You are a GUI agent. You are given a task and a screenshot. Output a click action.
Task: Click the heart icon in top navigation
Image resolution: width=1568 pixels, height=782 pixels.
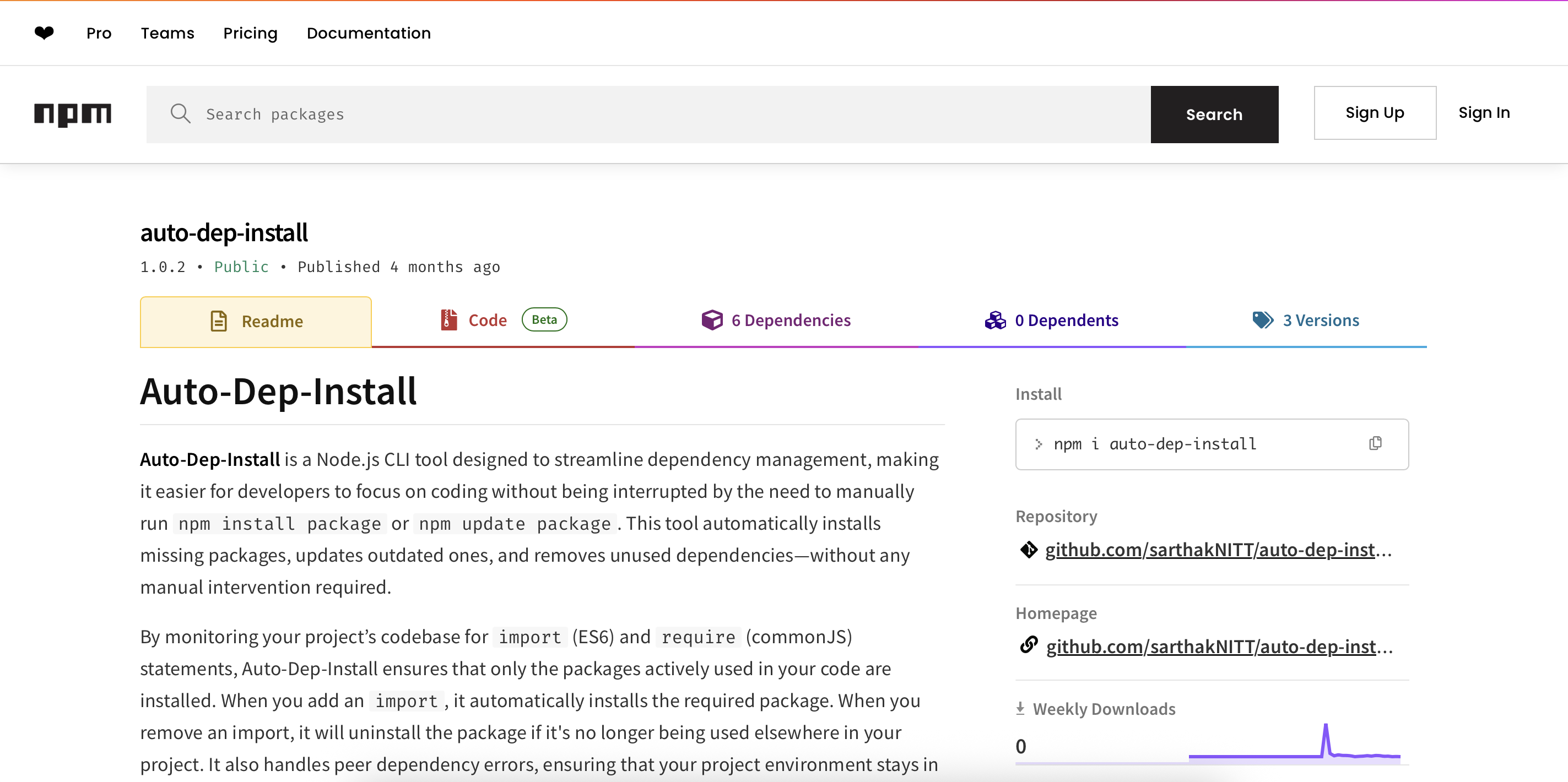point(44,33)
